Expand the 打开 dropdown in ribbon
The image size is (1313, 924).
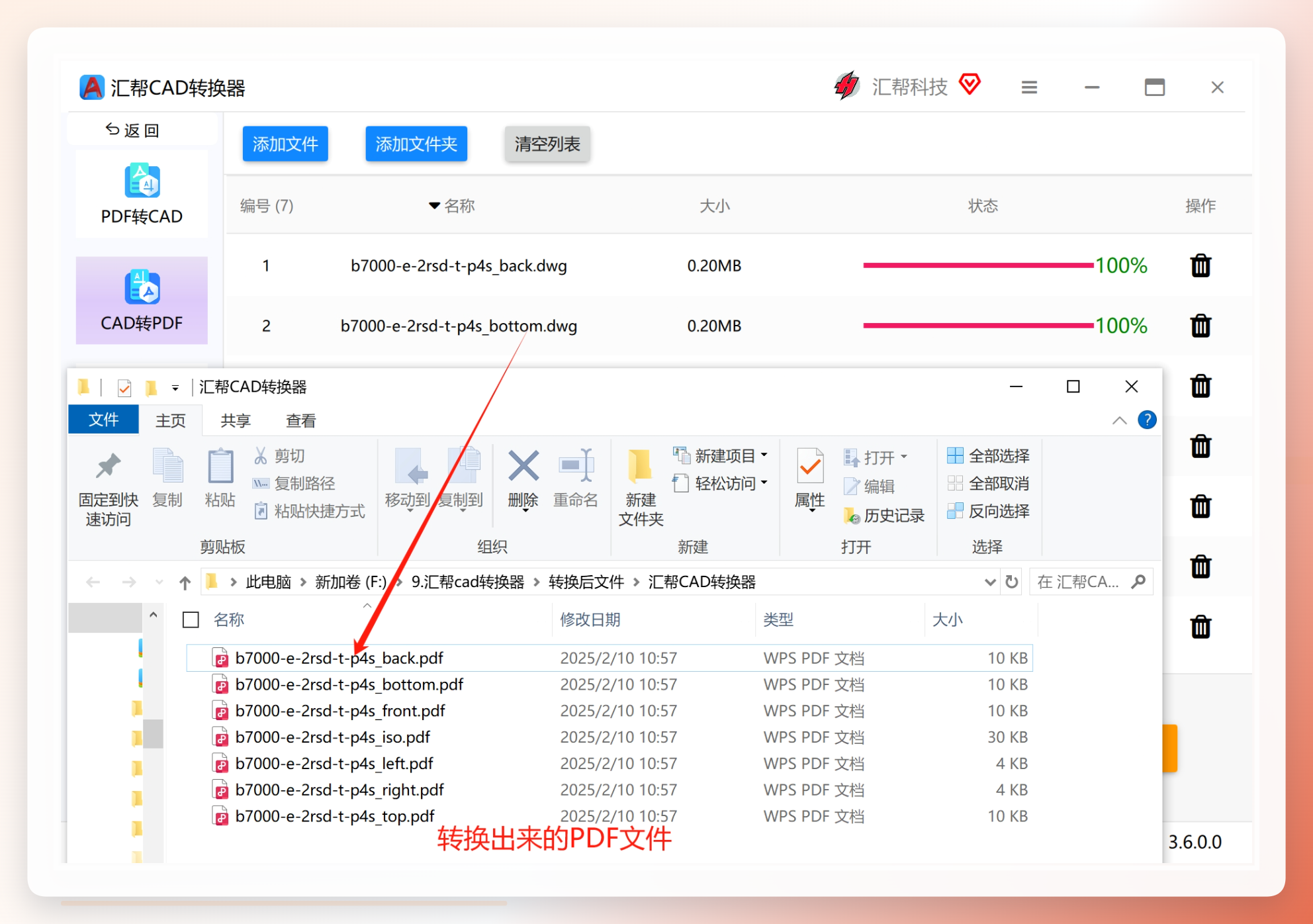[904, 457]
